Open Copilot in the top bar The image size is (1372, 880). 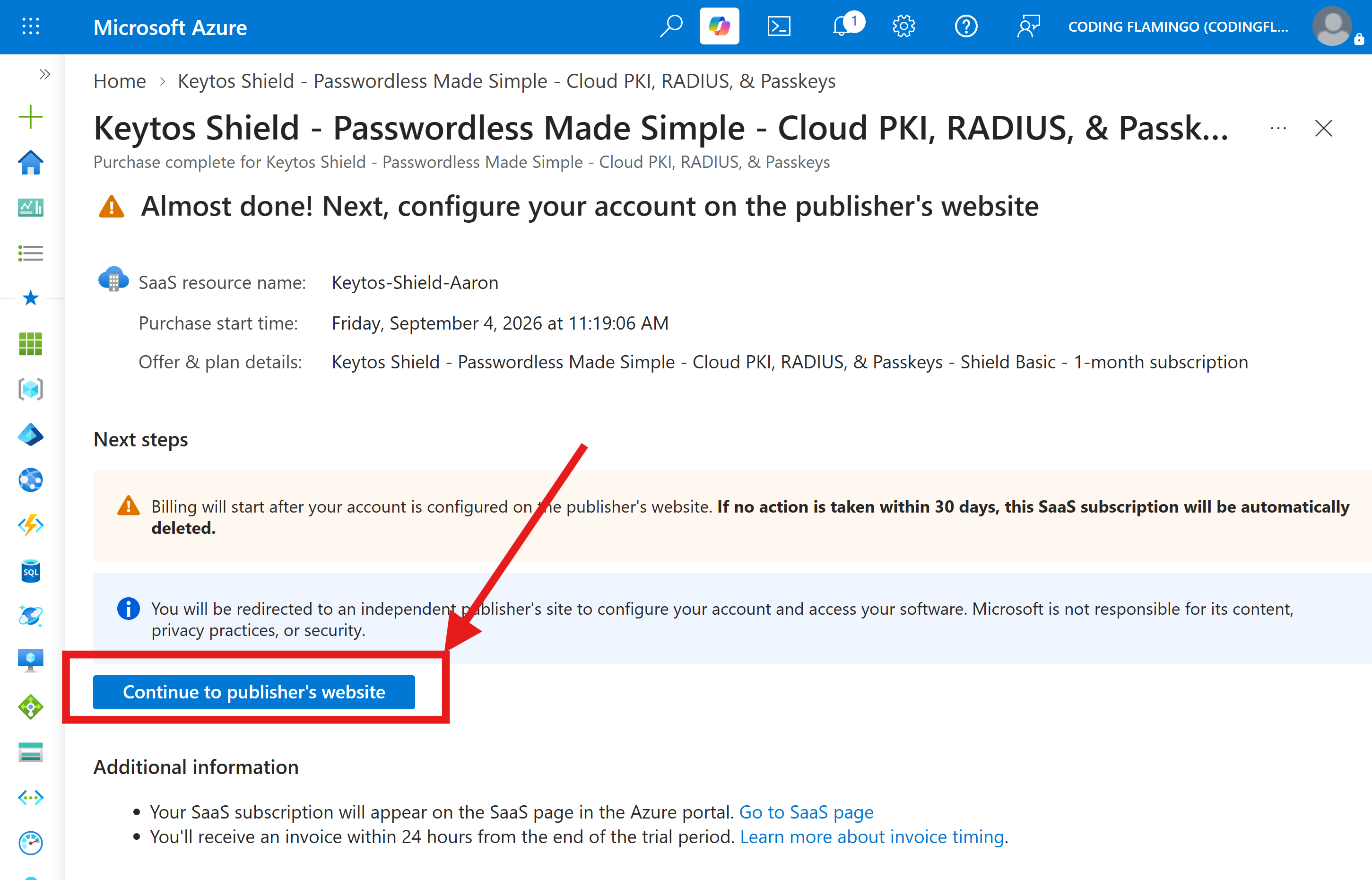click(719, 26)
